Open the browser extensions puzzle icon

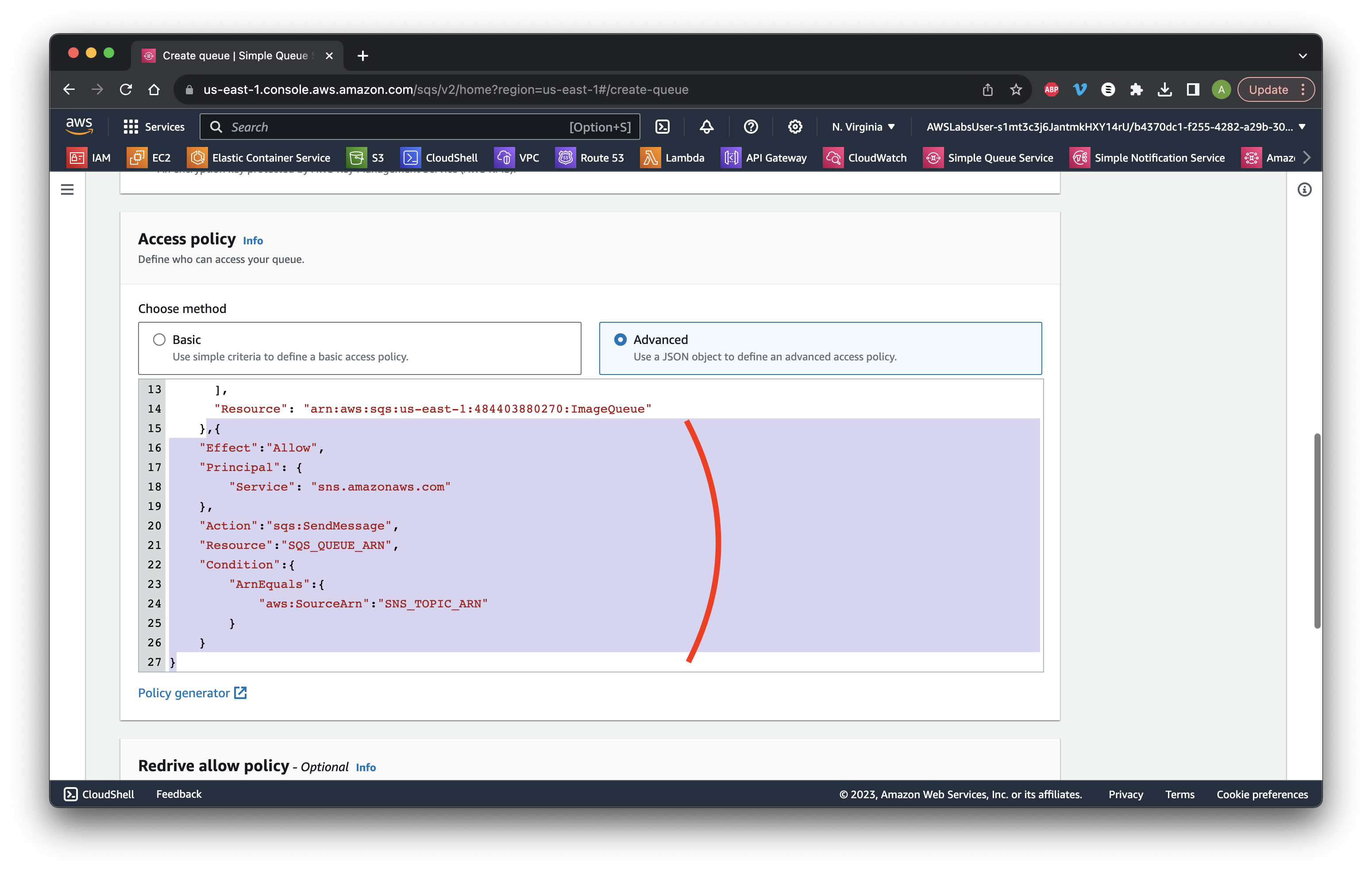[1136, 89]
